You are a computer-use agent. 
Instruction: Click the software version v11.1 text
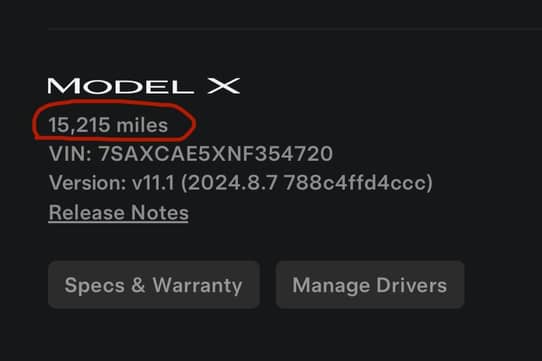[153, 182]
